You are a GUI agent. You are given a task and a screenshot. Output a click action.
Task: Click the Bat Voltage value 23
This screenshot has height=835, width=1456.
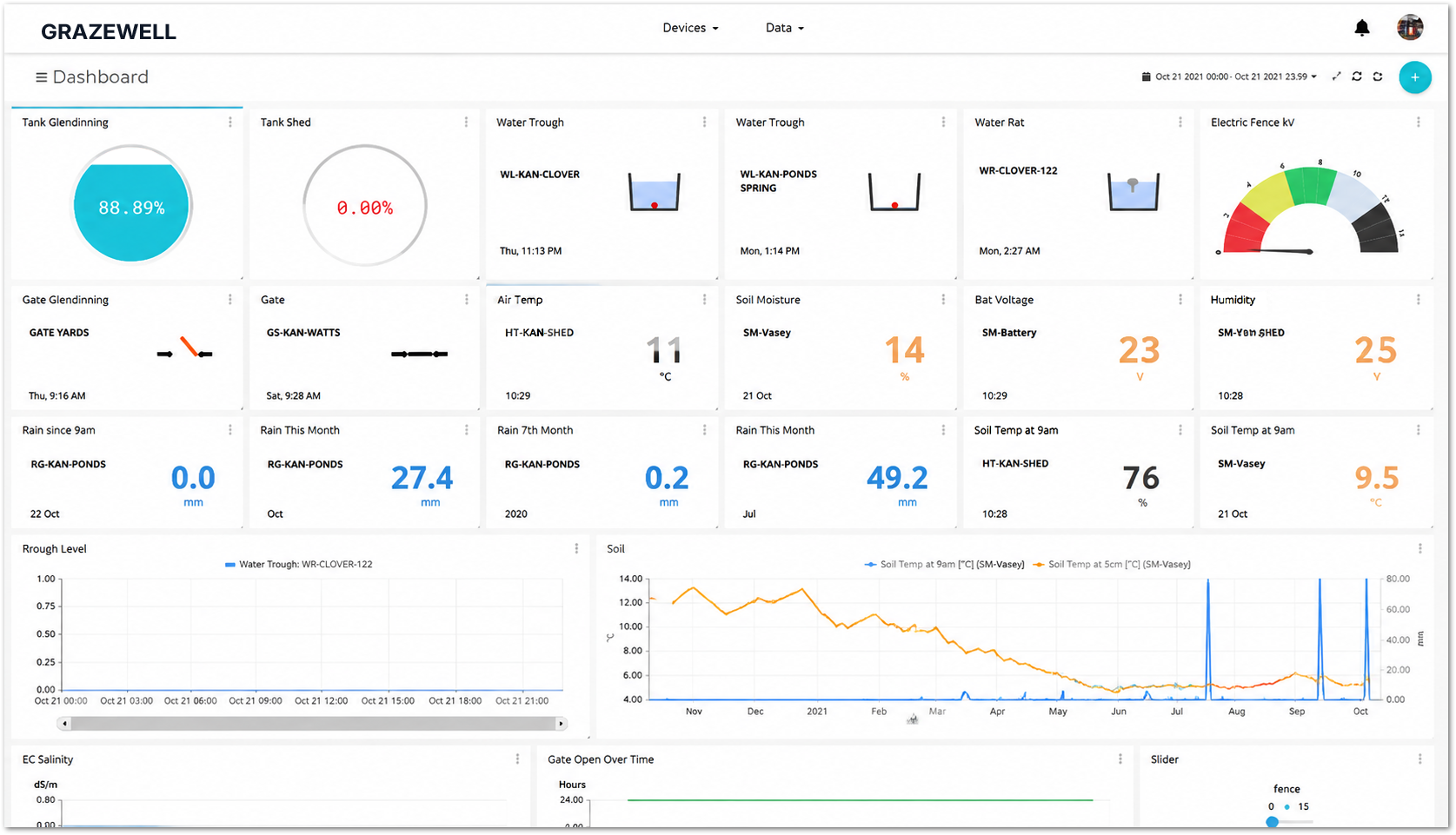pos(1140,350)
